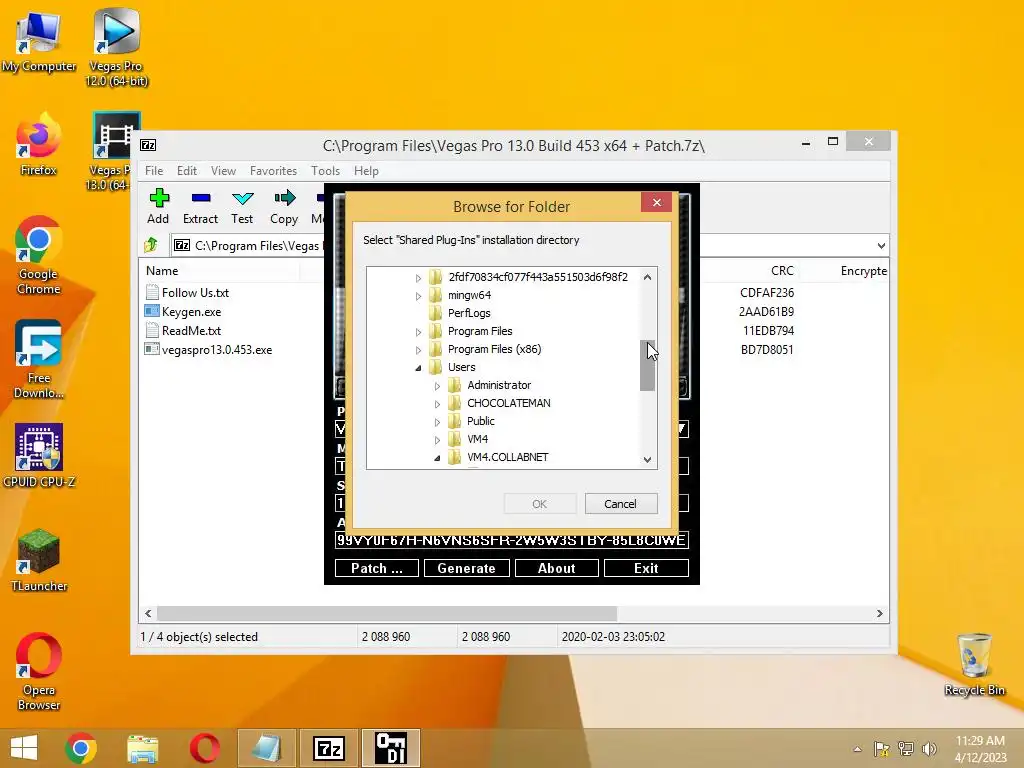The image size is (1024, 768).
Task: Close the Browse for Folder dialog
Action: pyautogui.click(x=656, y=202)
